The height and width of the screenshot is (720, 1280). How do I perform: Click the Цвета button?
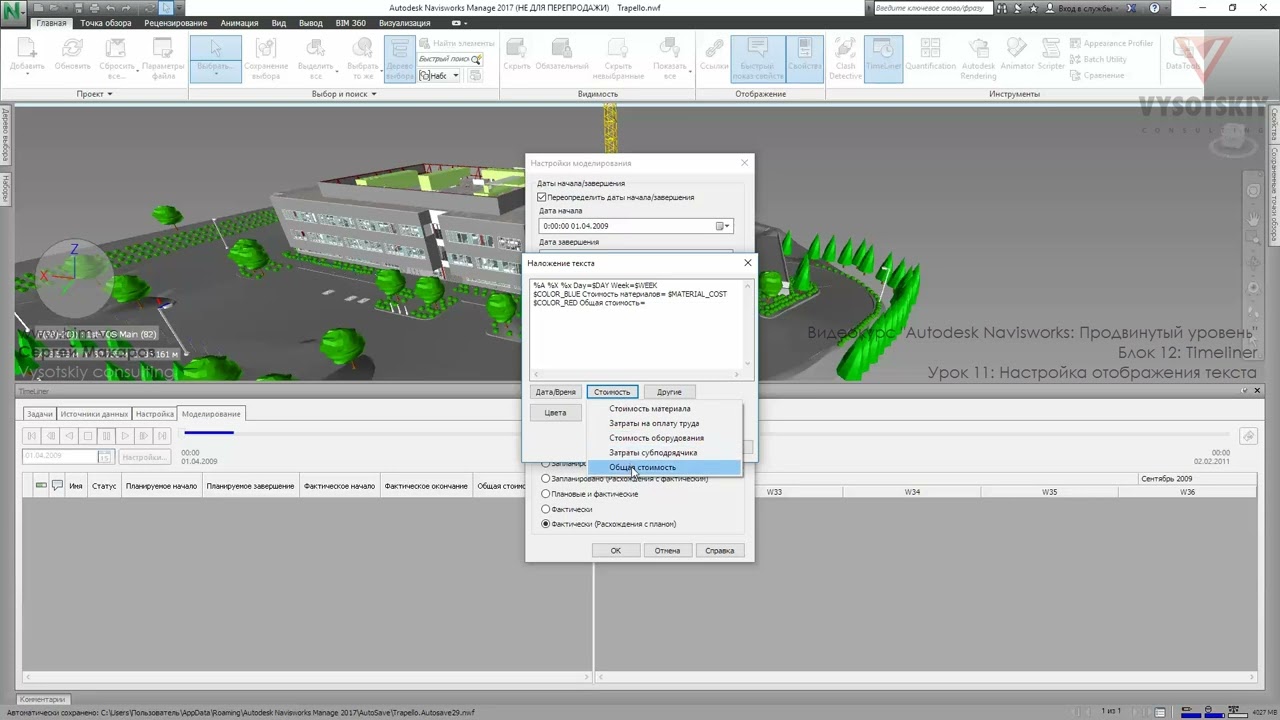pos(556,413)
